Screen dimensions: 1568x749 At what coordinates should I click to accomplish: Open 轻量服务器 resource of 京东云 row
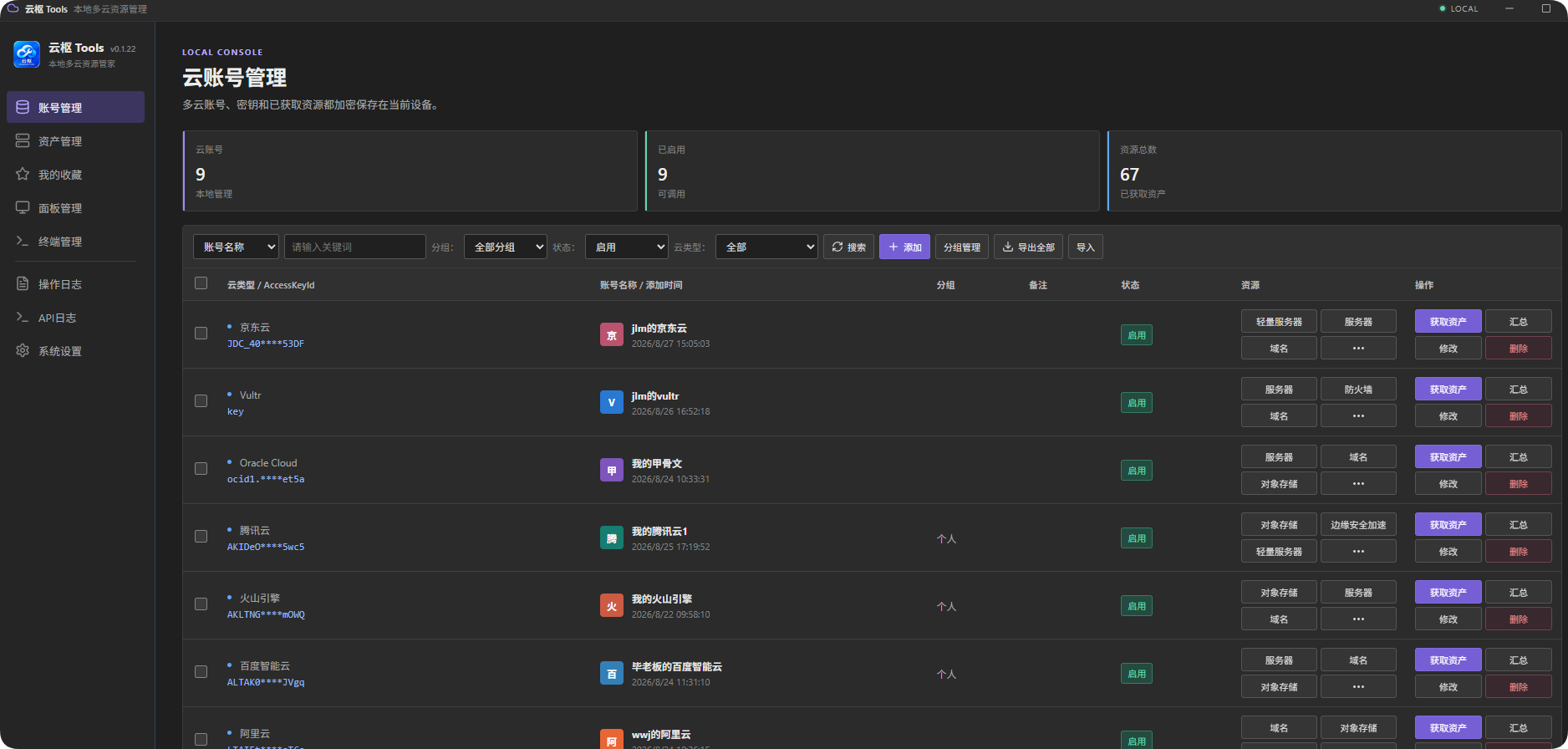tap(1279, 321)
